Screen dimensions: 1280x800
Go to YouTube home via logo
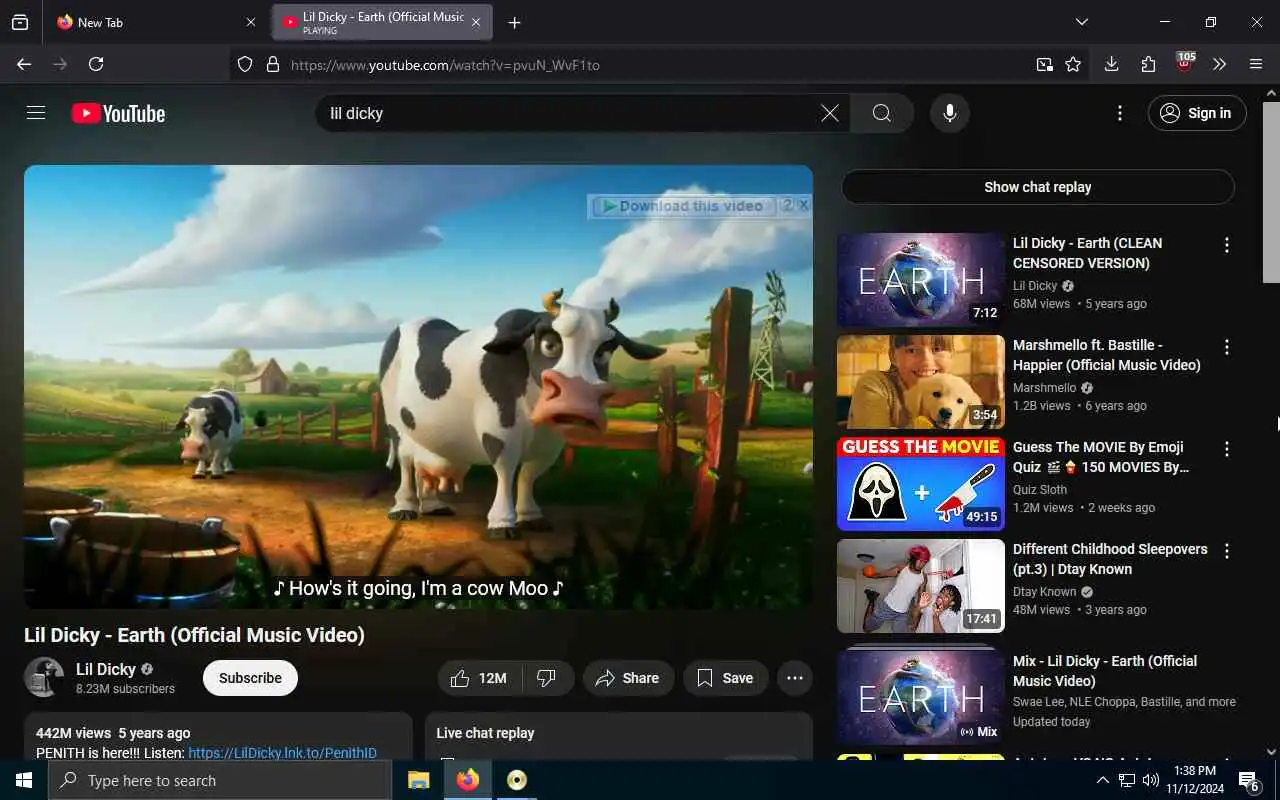(x=118, y=113)
